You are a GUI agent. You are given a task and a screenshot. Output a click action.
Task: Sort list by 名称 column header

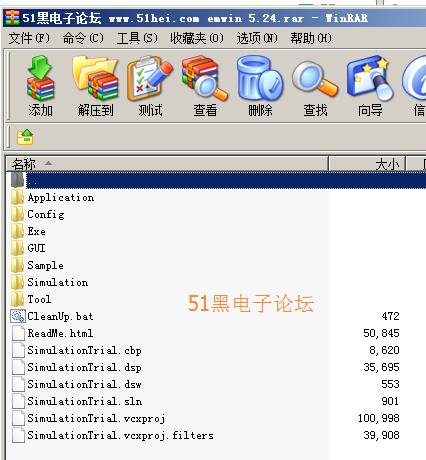click(x=167, y=164)
